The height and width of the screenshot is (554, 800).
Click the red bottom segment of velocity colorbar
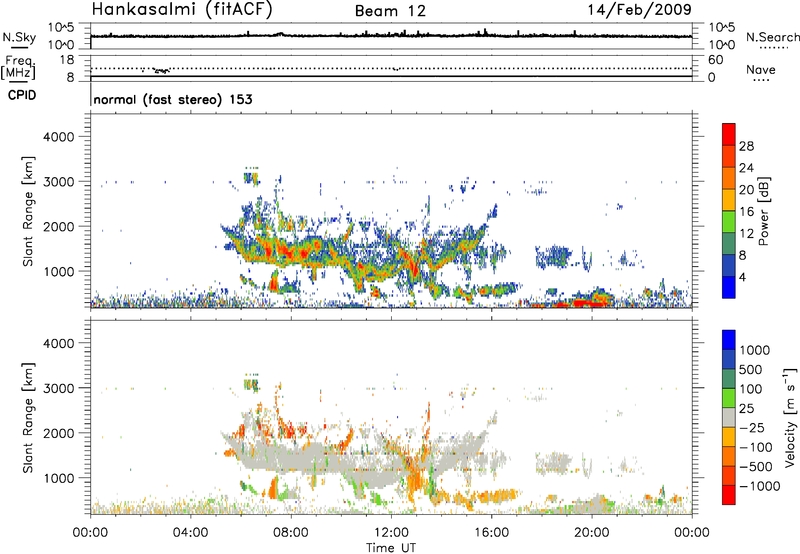(729, 495)
